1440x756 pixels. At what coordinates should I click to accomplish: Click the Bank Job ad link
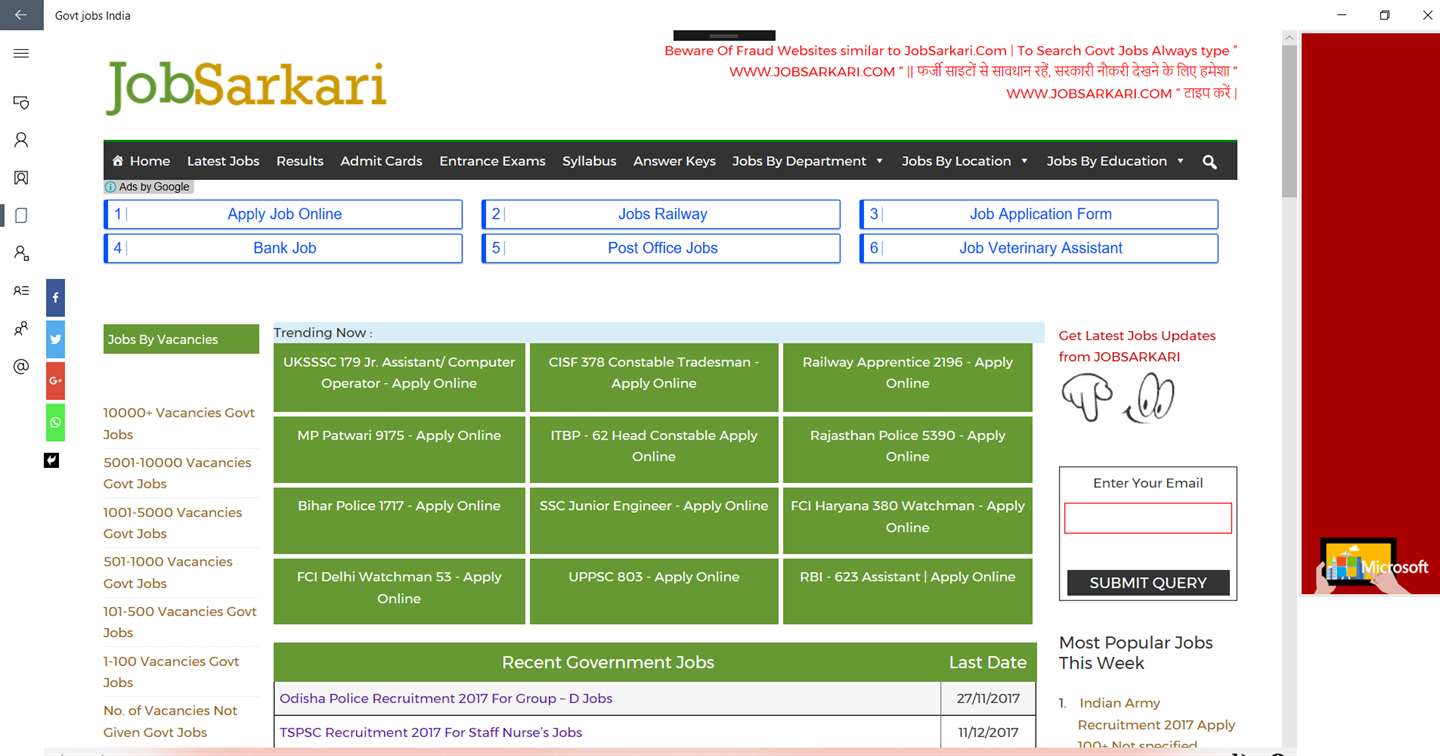tap(284, 248)
